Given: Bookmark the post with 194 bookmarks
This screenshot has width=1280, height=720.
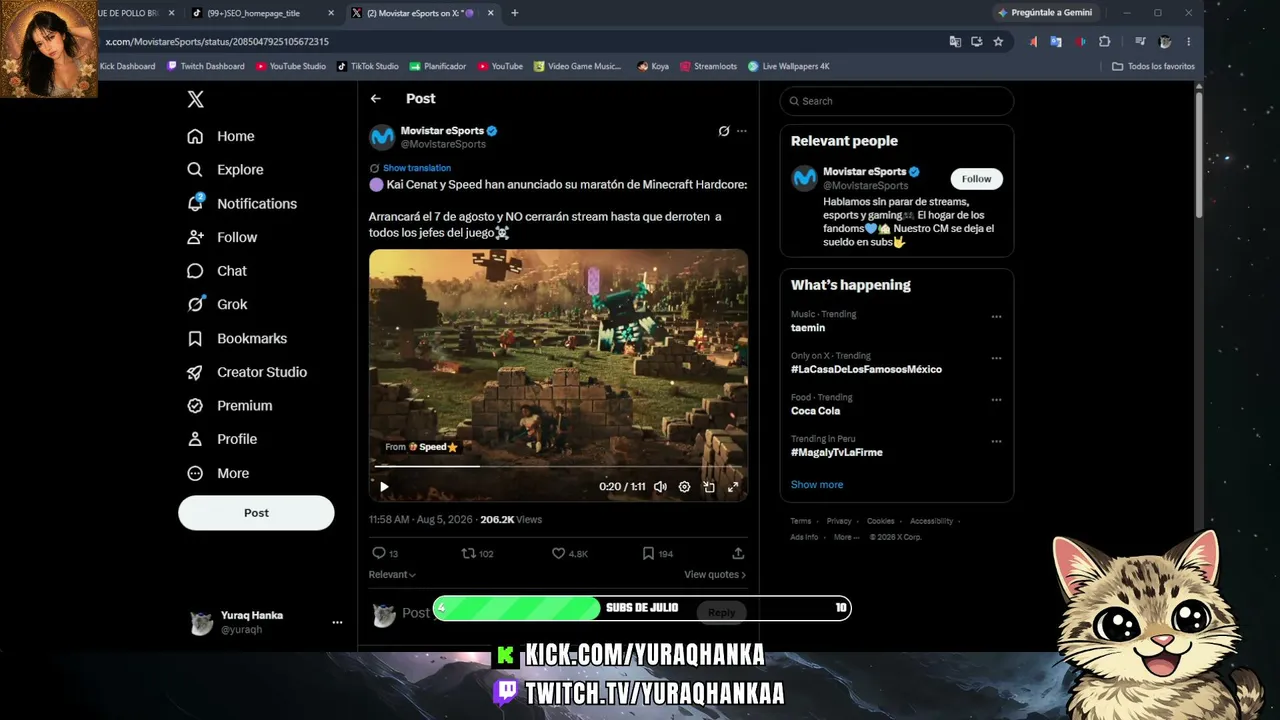Looking at the screenshot, I should click(x=648, y=553).
